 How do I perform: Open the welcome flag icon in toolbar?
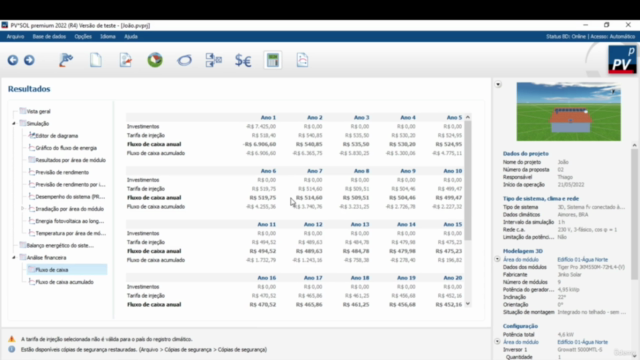tap(66, 60)
